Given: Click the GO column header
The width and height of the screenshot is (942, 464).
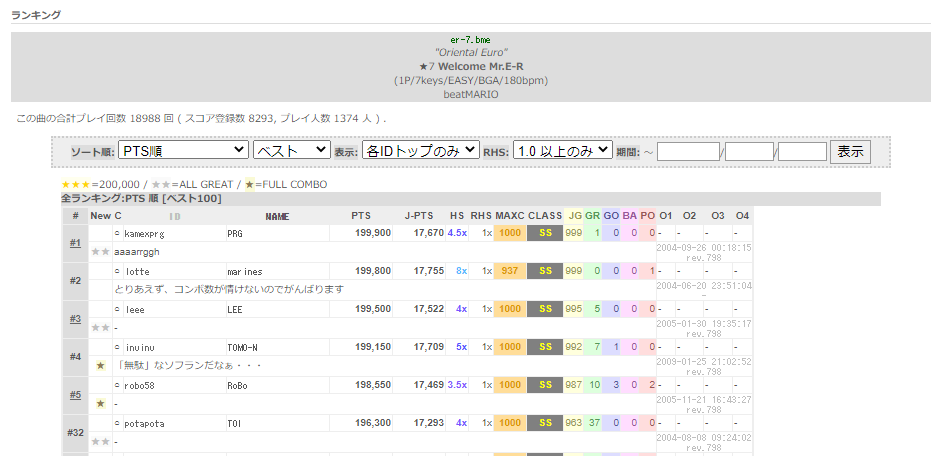Looking at the screenshot, I should tap(611, 216).
